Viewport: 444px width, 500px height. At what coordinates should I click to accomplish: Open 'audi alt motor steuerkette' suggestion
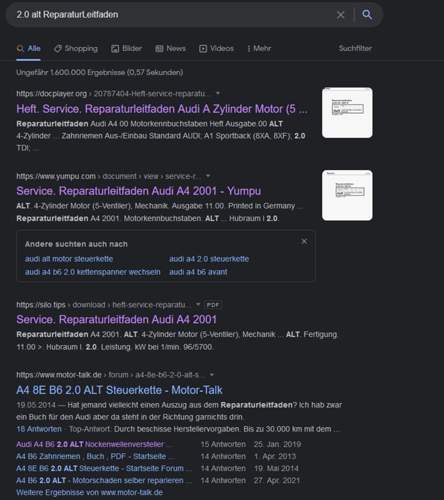point(69,259)
